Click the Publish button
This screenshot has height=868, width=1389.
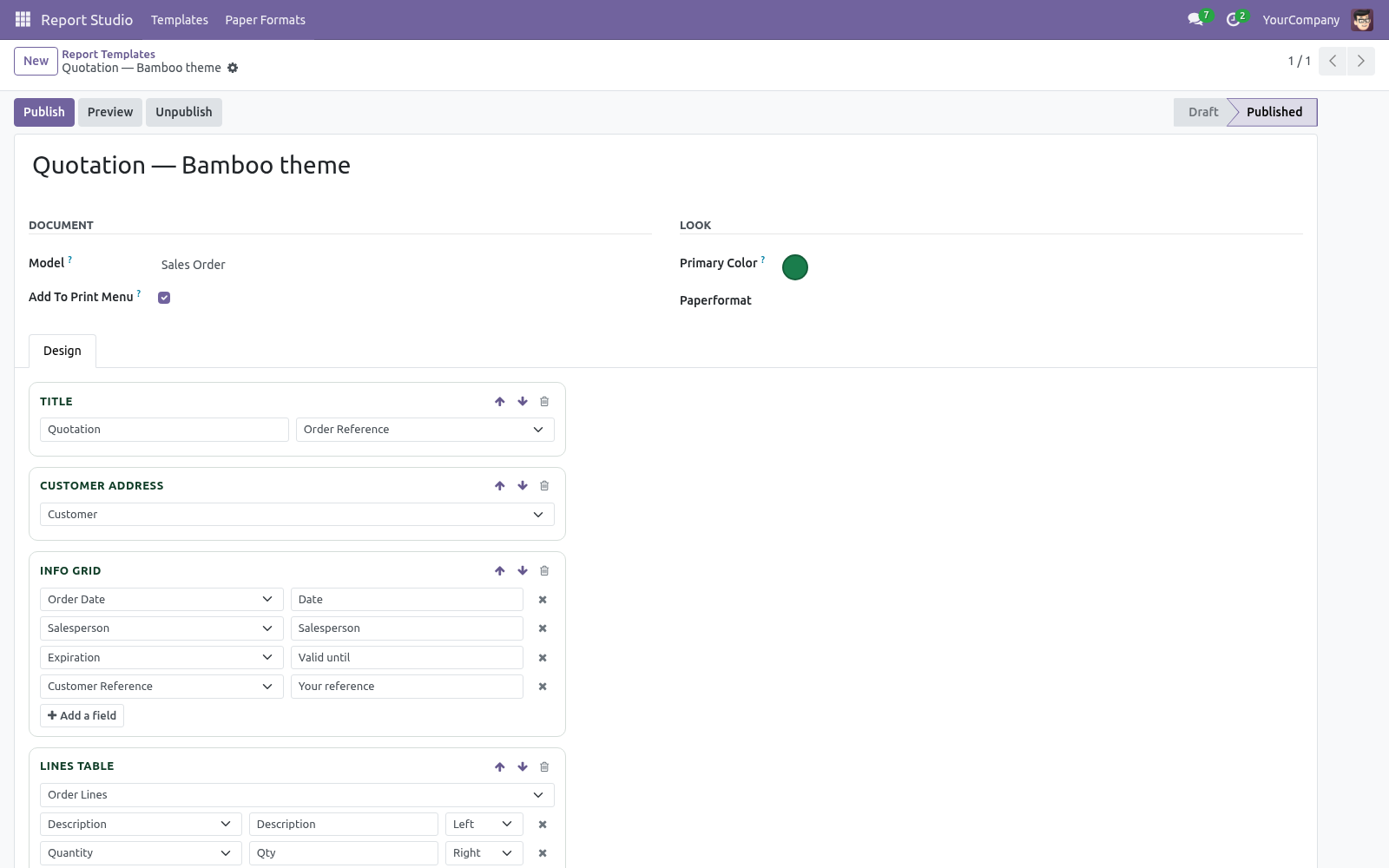[44, 112]
